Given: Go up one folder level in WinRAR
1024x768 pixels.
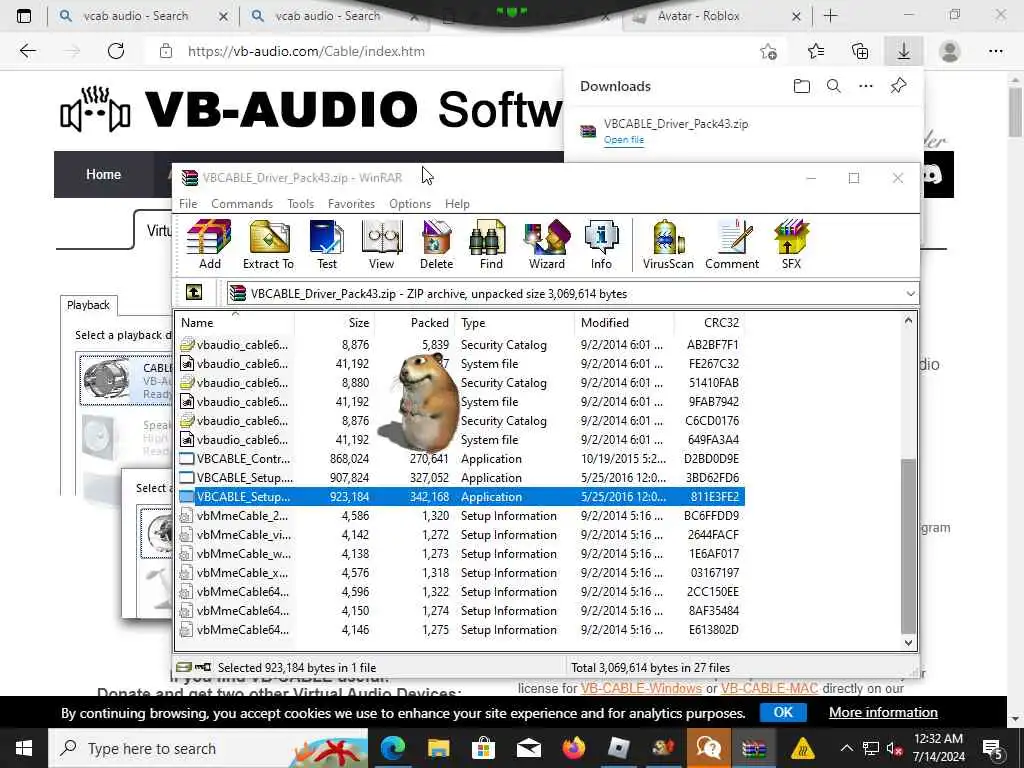Looking at the screenshot, I should tap(194, 293).
